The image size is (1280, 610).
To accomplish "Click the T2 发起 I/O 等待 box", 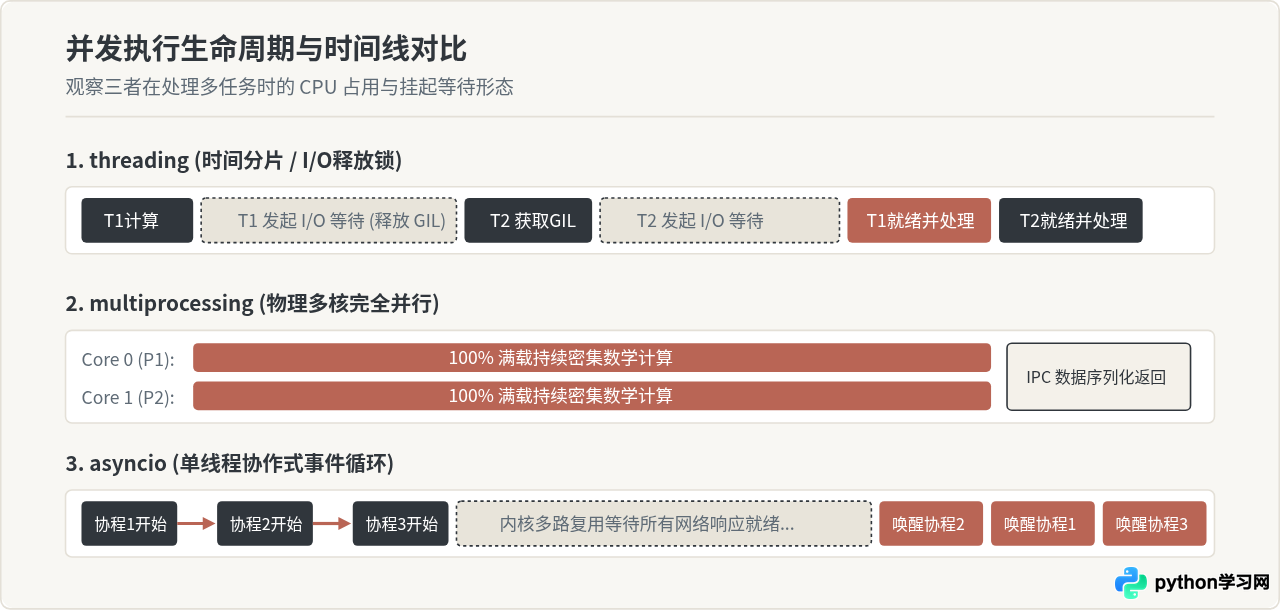I will tap(719, 220).
